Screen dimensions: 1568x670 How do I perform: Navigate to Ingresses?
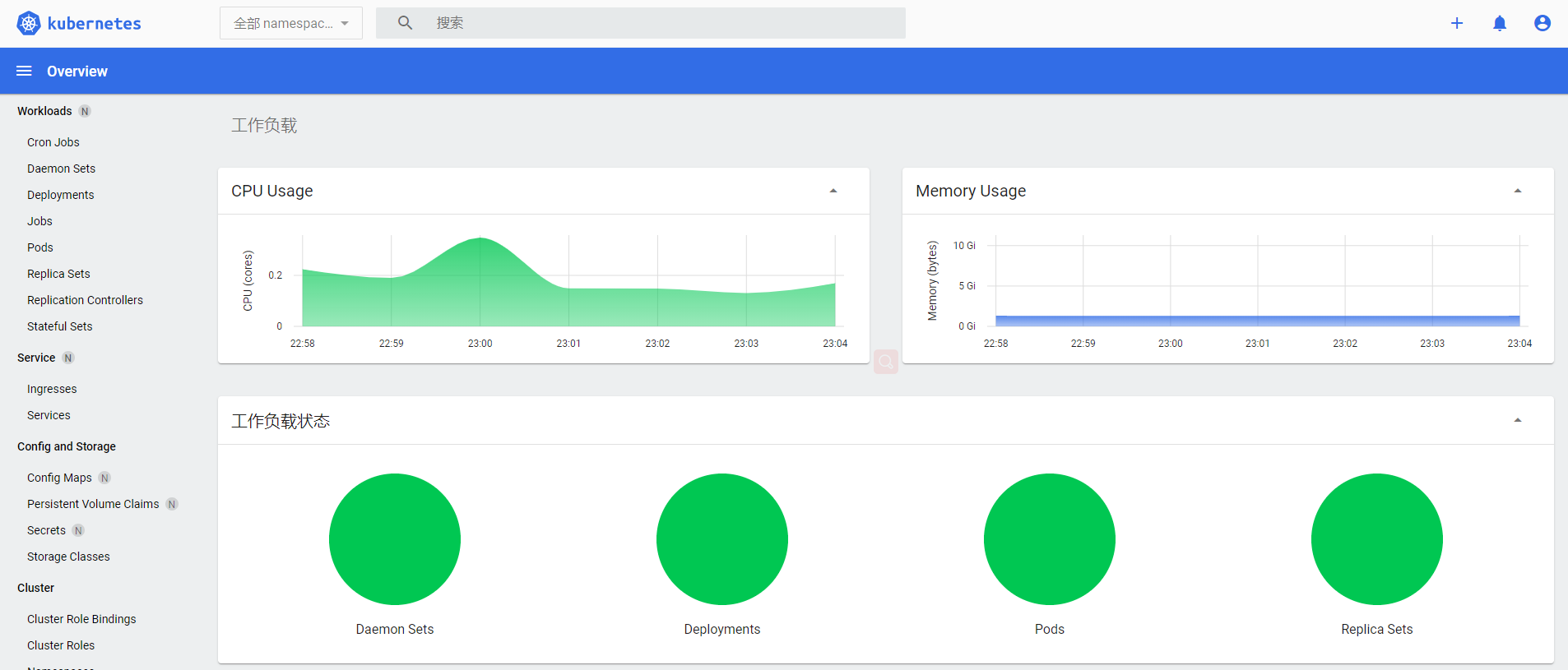coord(52,389)
